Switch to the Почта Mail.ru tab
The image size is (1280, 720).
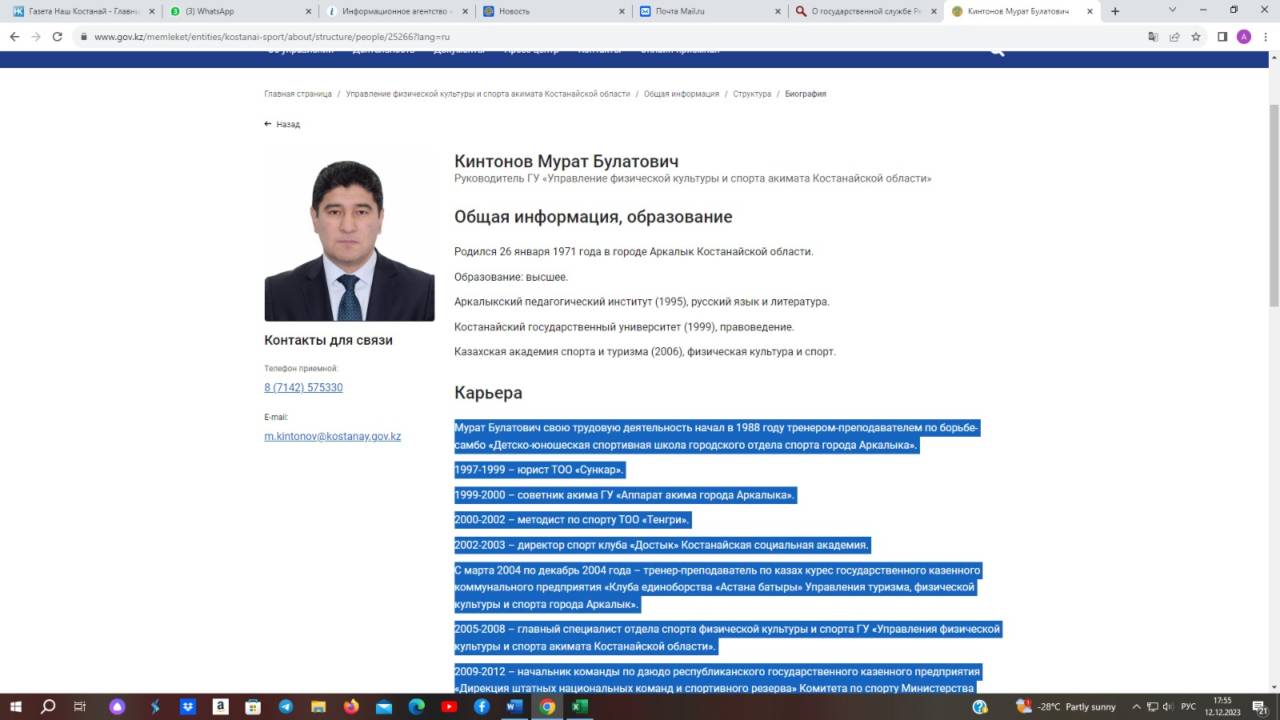pos(708,11)
